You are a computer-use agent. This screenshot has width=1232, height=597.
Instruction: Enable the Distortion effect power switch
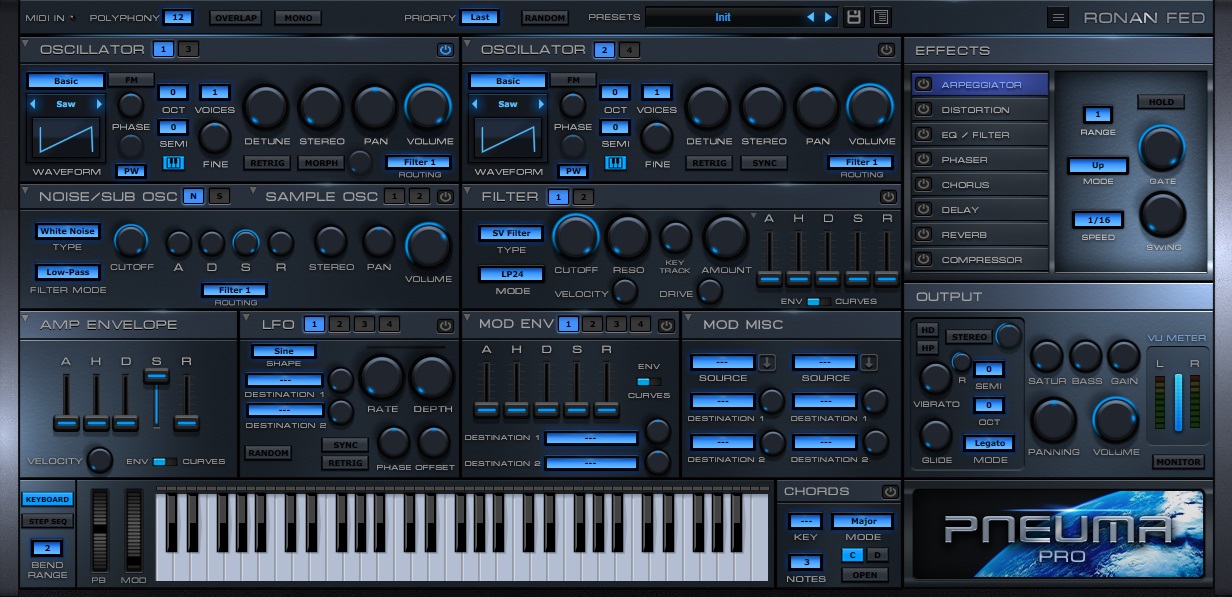coord(923,110)
